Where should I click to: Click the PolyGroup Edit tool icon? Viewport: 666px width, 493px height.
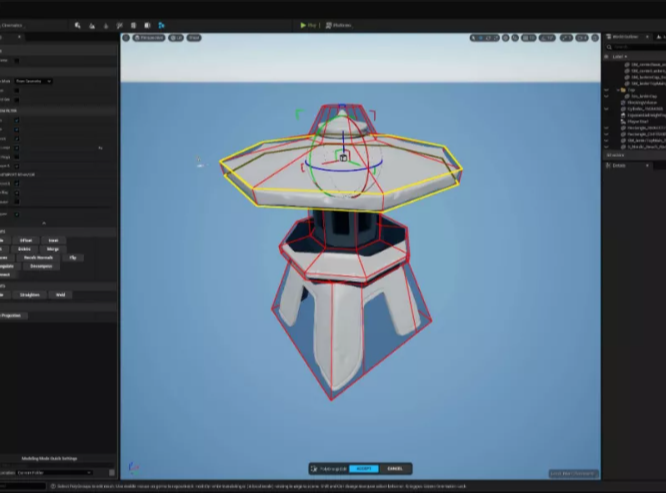point(314,469)
